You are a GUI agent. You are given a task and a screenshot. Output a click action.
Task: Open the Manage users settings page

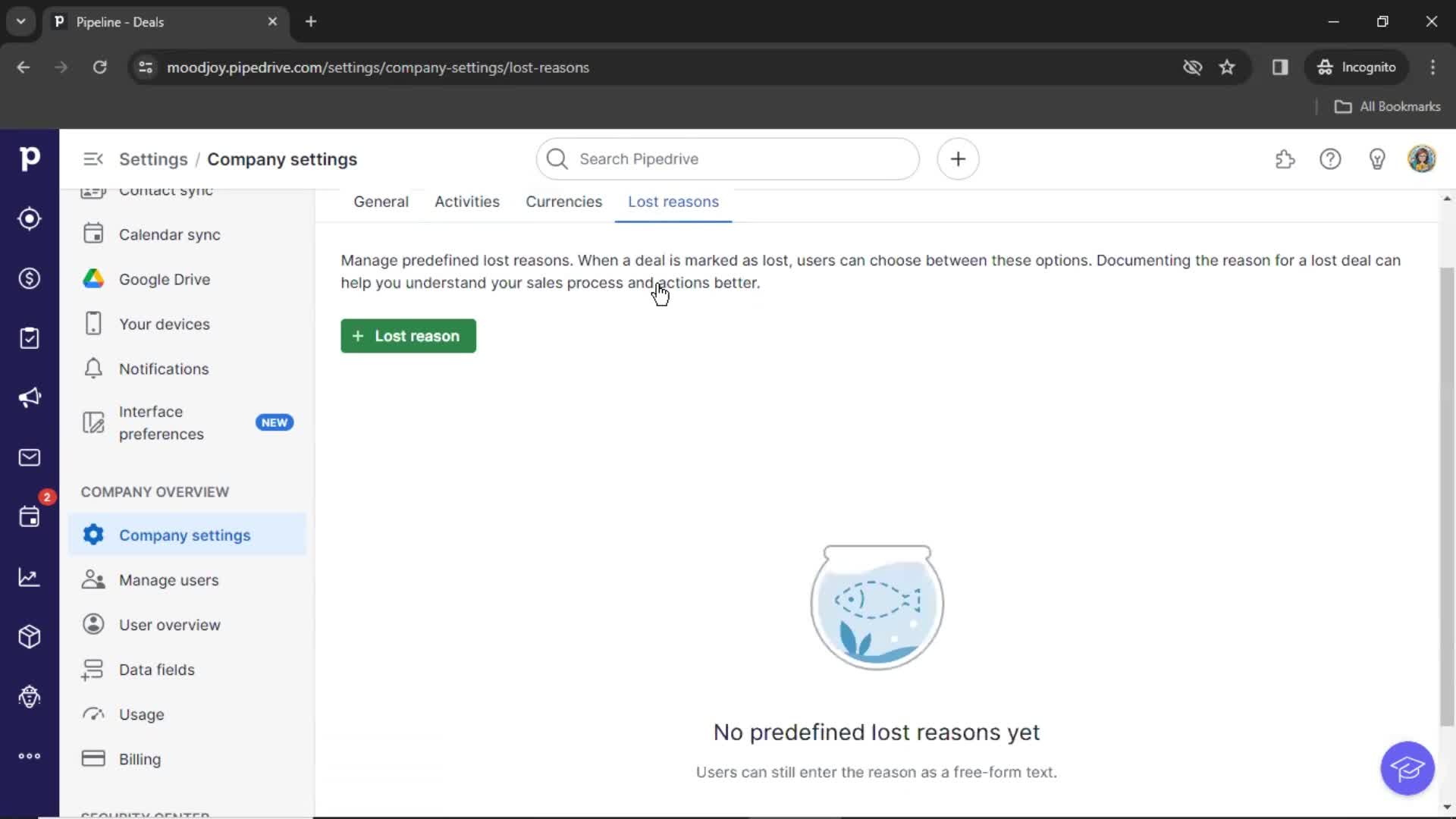[168, 579]
